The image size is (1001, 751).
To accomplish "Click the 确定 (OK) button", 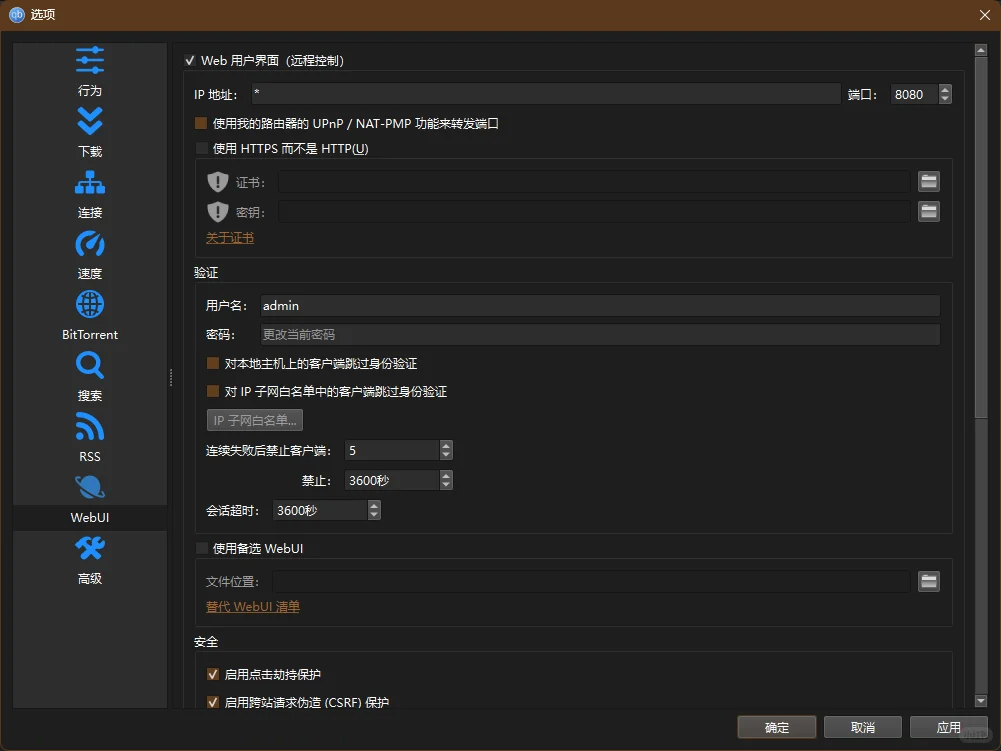I will [777, 727].
